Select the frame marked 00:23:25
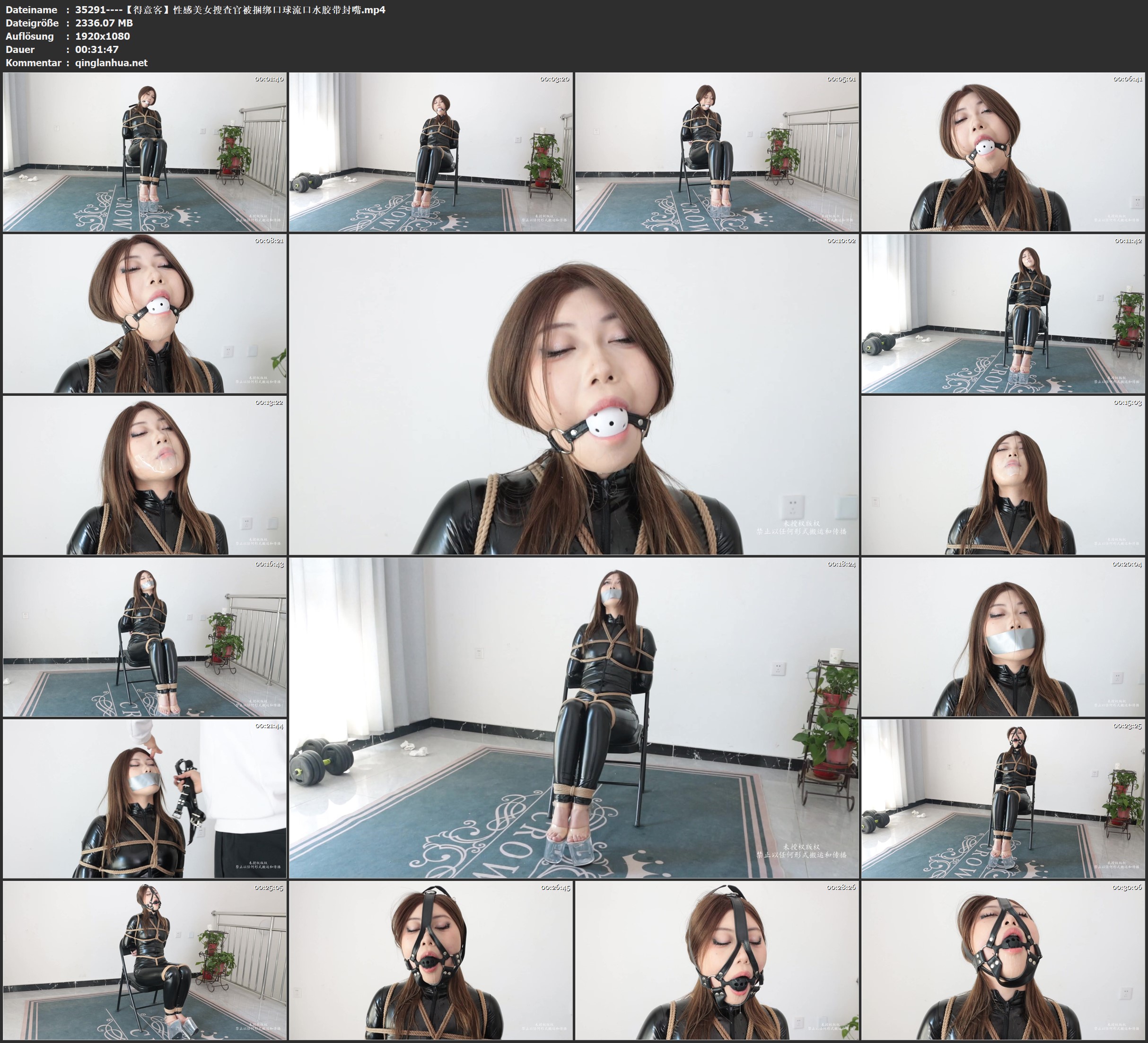Screen dimensions: 1148x1043 (x=1003, y=799)
